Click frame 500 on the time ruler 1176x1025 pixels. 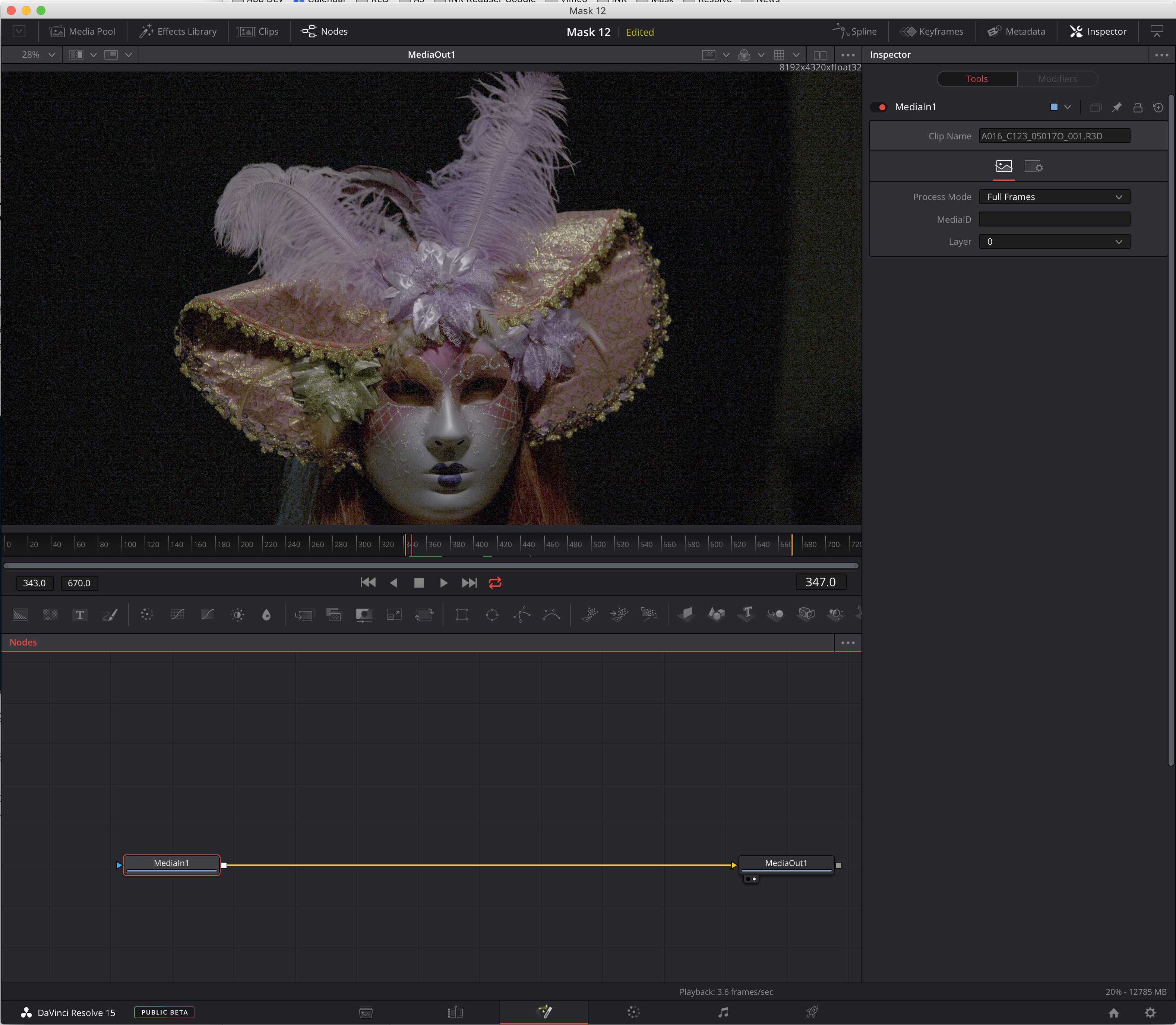tap(598, 545)
